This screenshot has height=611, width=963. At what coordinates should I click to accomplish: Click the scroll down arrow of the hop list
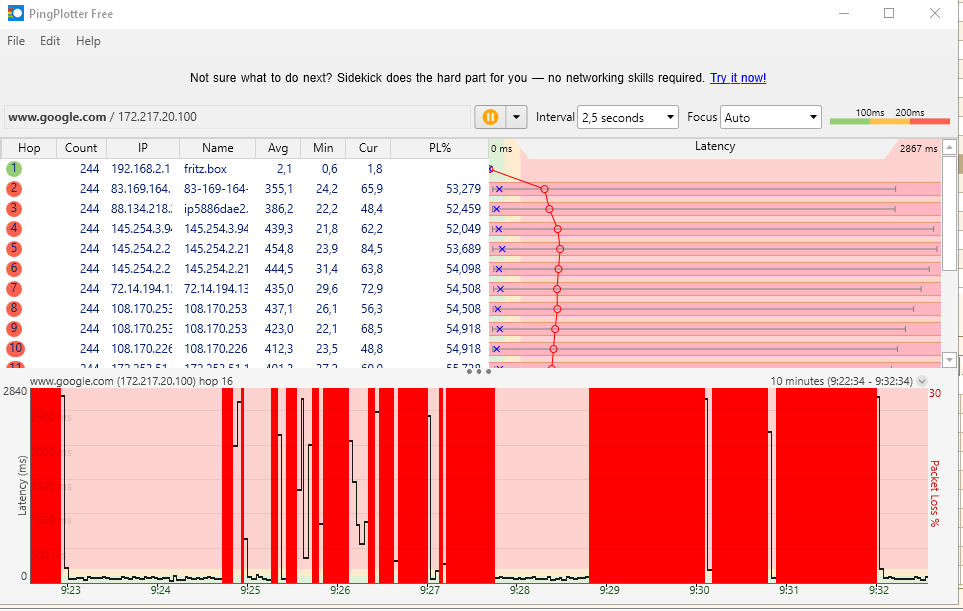click(x=949, y=360)
